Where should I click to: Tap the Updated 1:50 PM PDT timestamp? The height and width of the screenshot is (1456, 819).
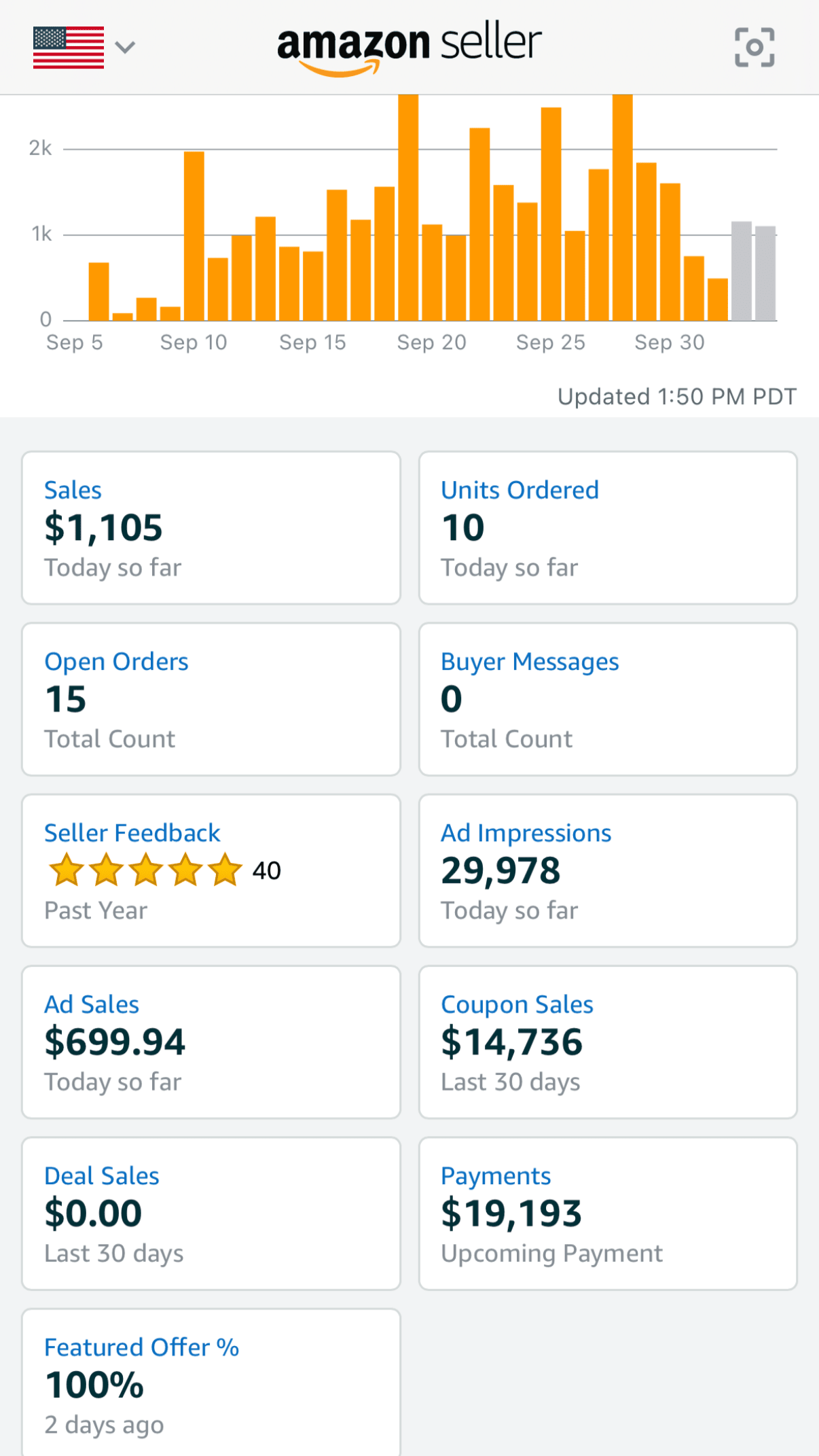676,397
